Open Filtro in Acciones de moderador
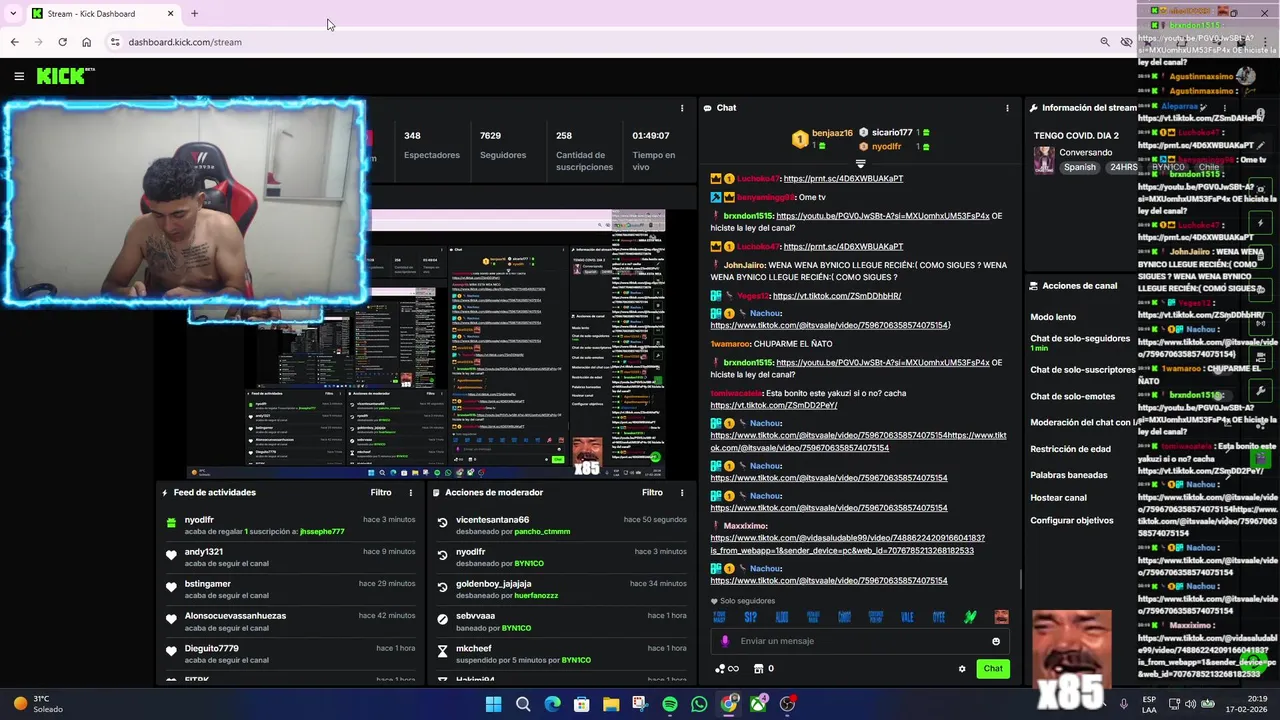The width and height of the screenshot is (1280, 720). click(x=652, y=492)
